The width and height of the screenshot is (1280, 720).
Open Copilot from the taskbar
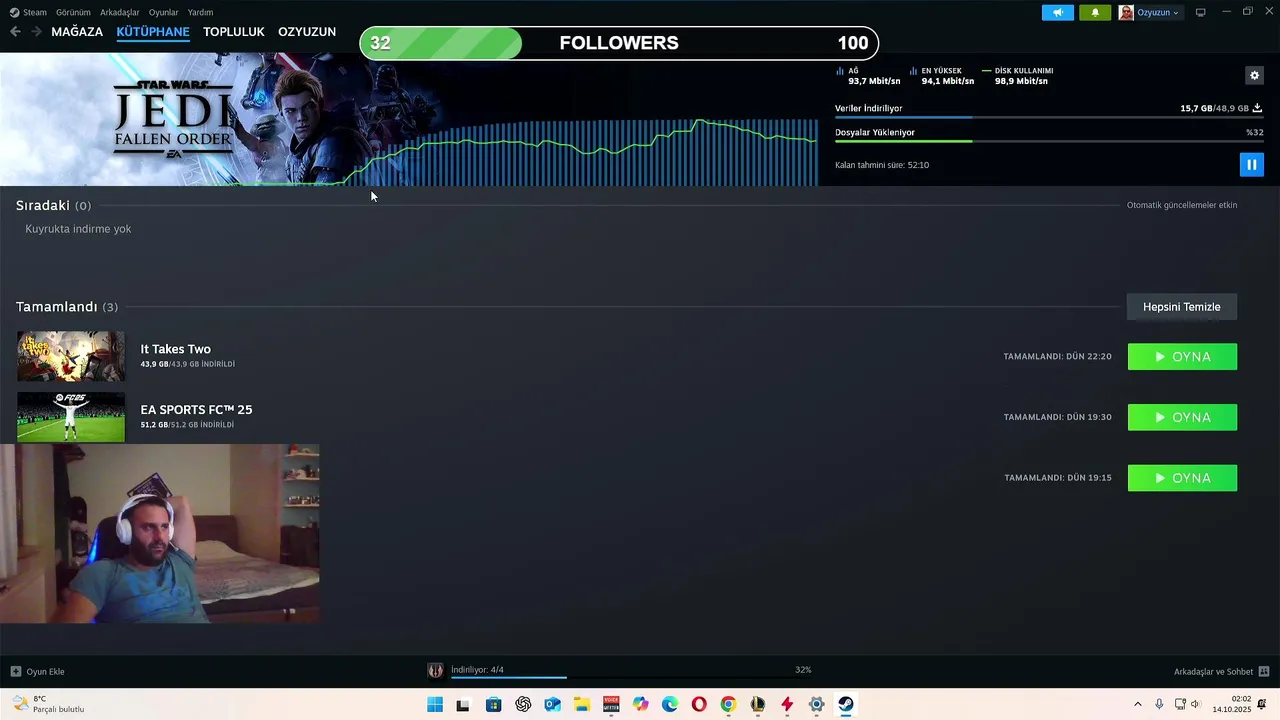(x=640, y=705)
